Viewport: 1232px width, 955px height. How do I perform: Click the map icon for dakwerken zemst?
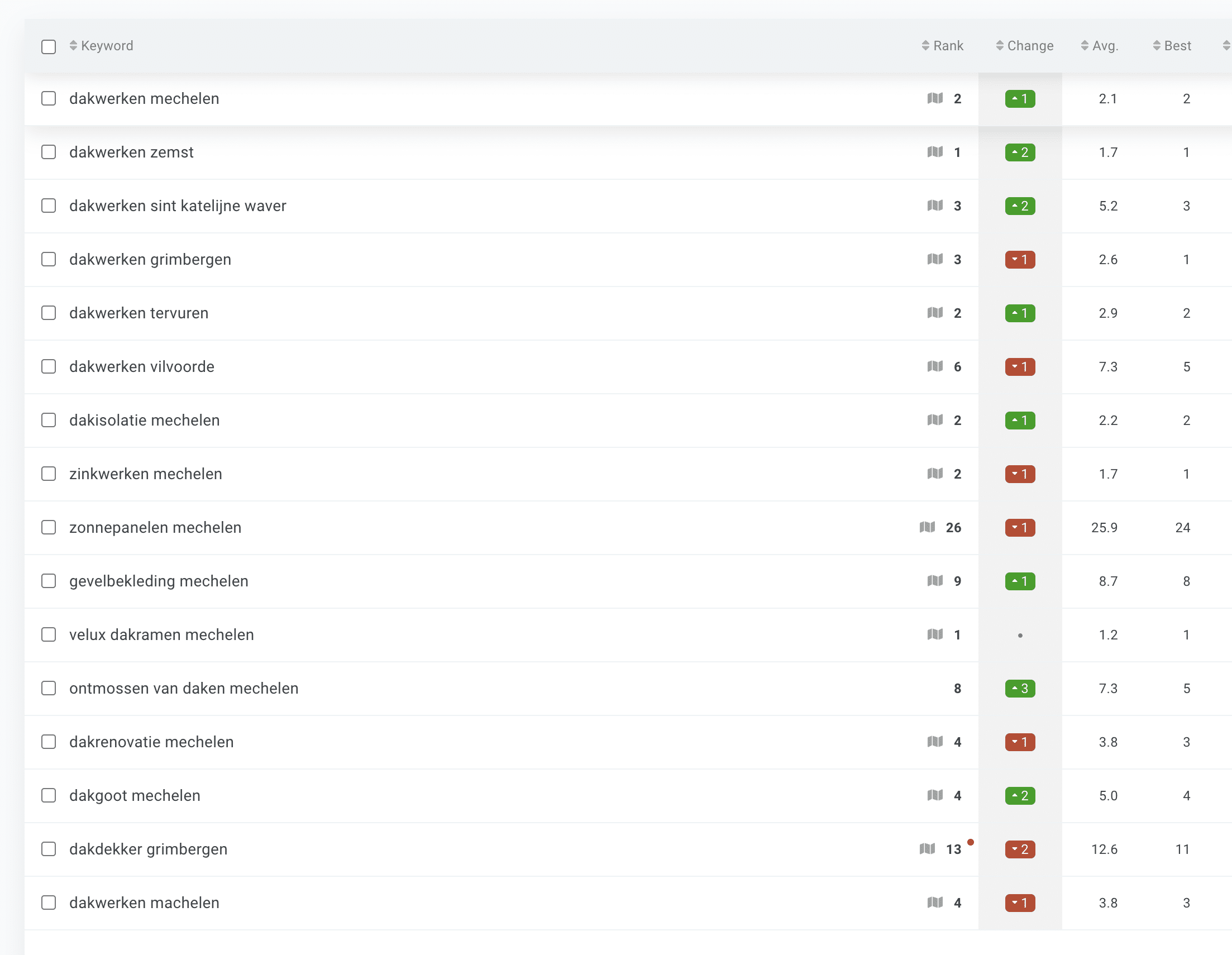point(935,152)
